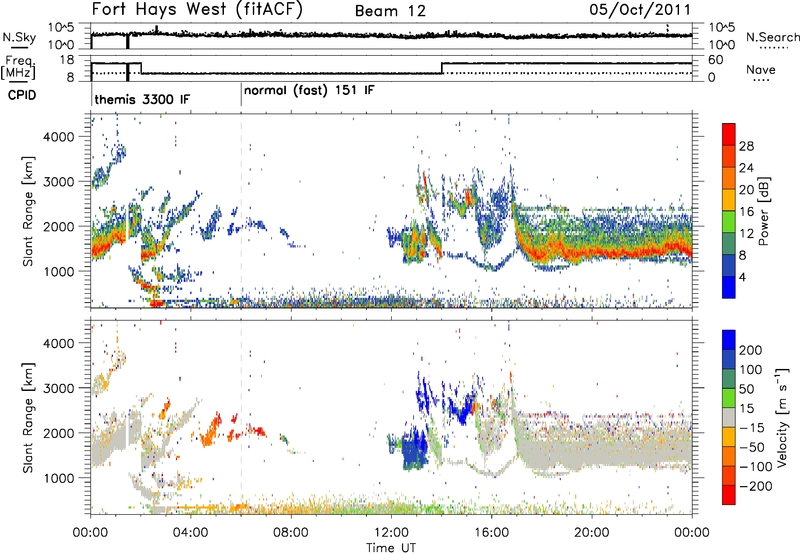Click the 'Fort Hays West (fitACF)' title
Image resolution: width=800 pixels, height=554 pixels.
[x=197, y=9]
